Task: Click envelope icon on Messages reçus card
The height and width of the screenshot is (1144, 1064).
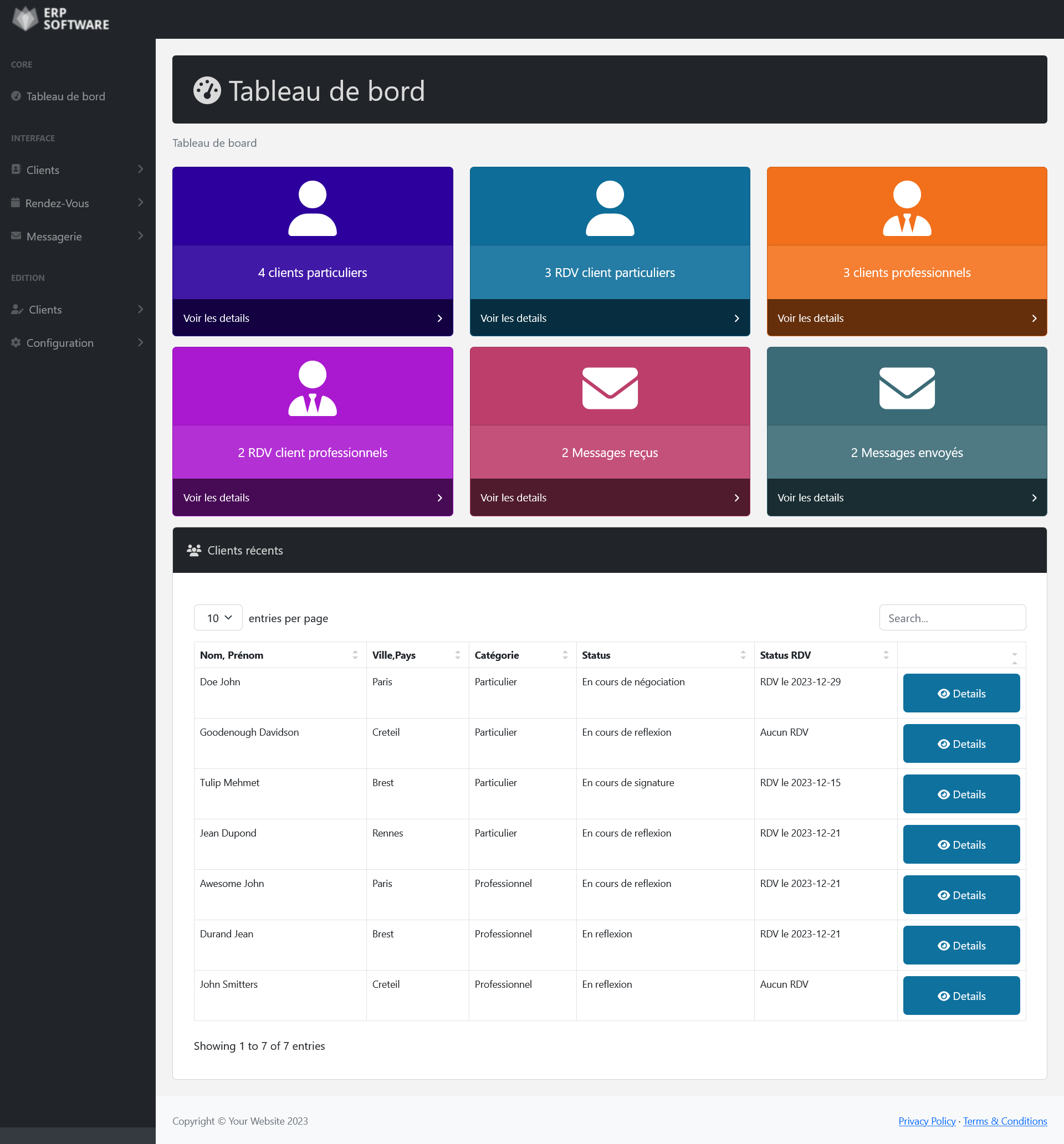Action: click(x=609, y=388)
